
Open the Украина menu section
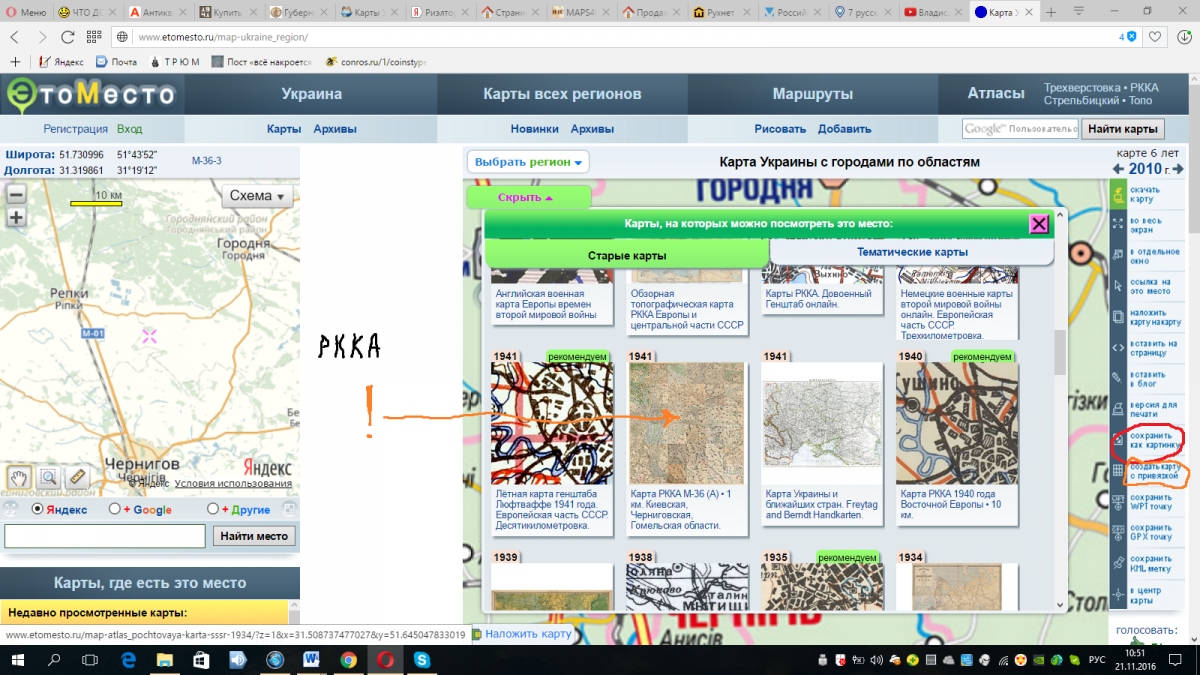pyautogui.click(x=312, y=94)
